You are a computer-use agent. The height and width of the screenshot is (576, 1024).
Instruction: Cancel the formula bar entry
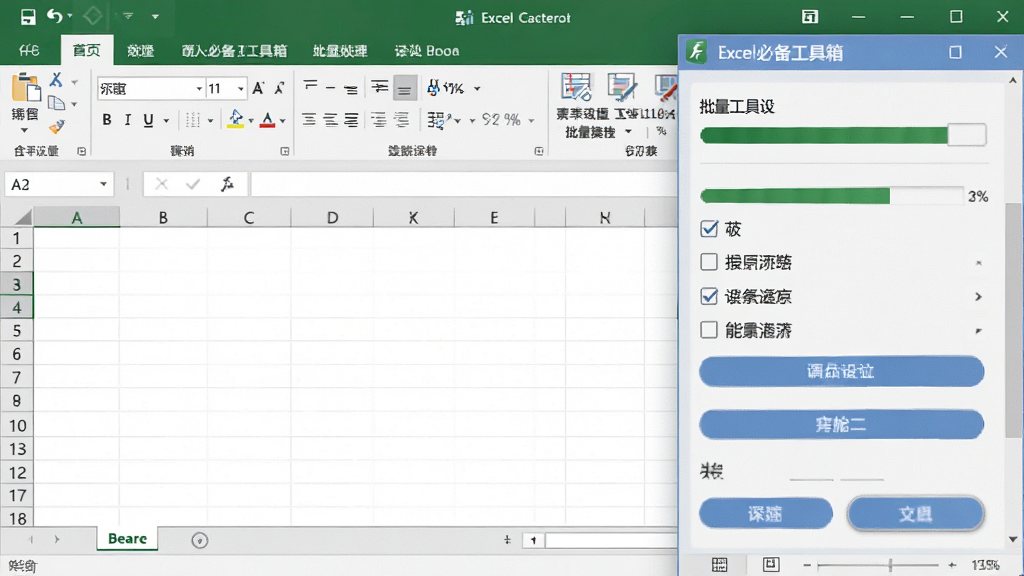coord(161,185)
